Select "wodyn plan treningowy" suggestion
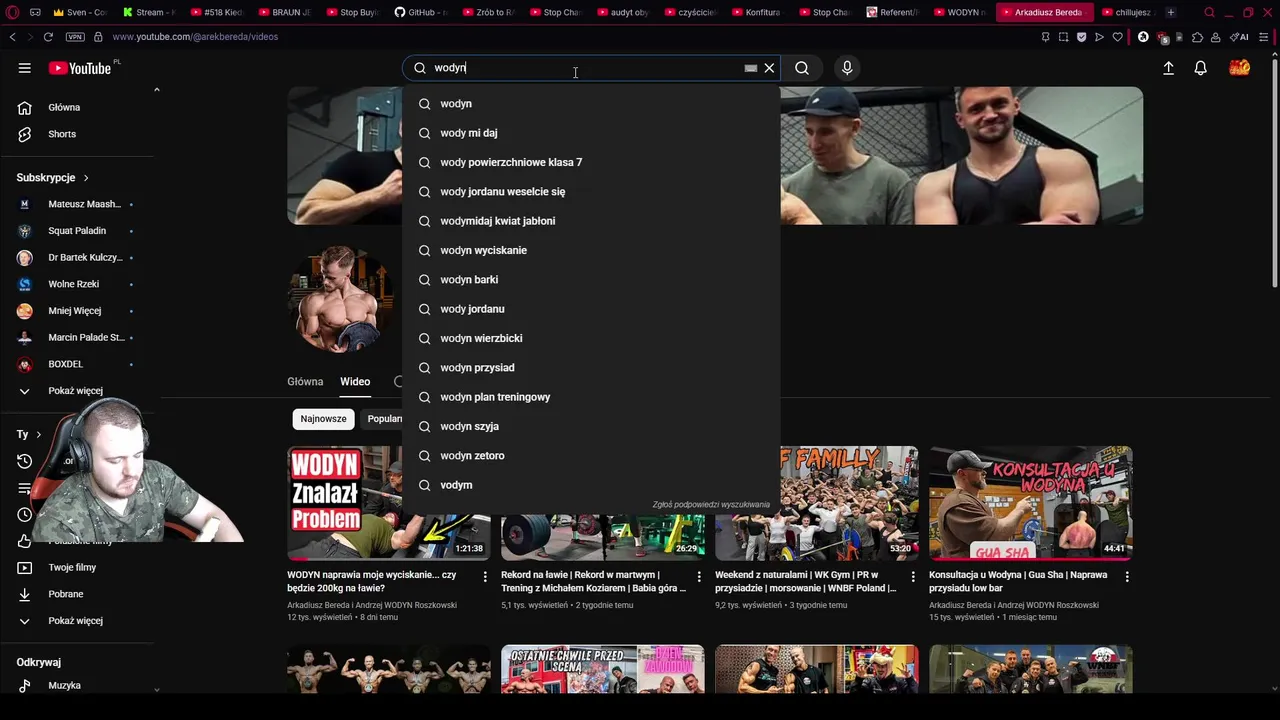 click(591, 397)
